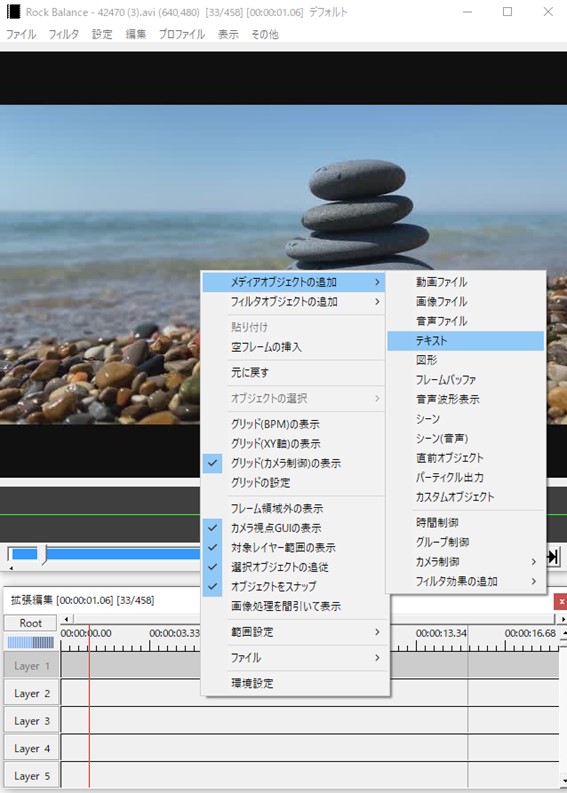This screenshot has width=567, height=793.
Task: Add 音声波形表示 object
Action: pos(466,400)
